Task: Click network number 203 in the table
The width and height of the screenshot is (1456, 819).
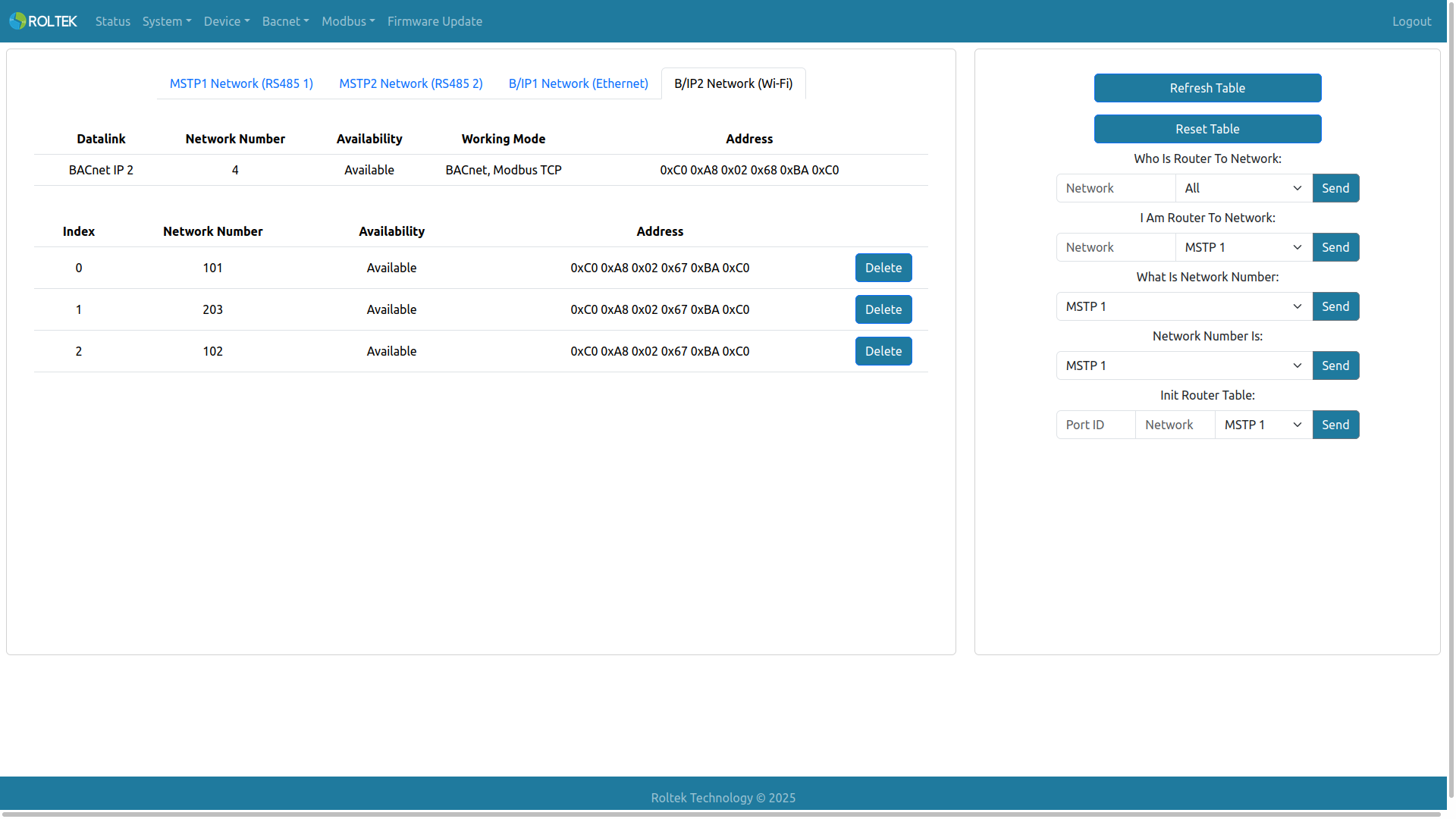Action: pos(212,309)
